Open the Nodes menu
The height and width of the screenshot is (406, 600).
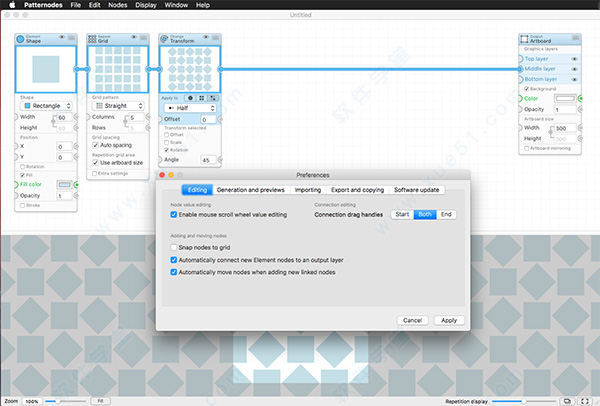[117, 5]
